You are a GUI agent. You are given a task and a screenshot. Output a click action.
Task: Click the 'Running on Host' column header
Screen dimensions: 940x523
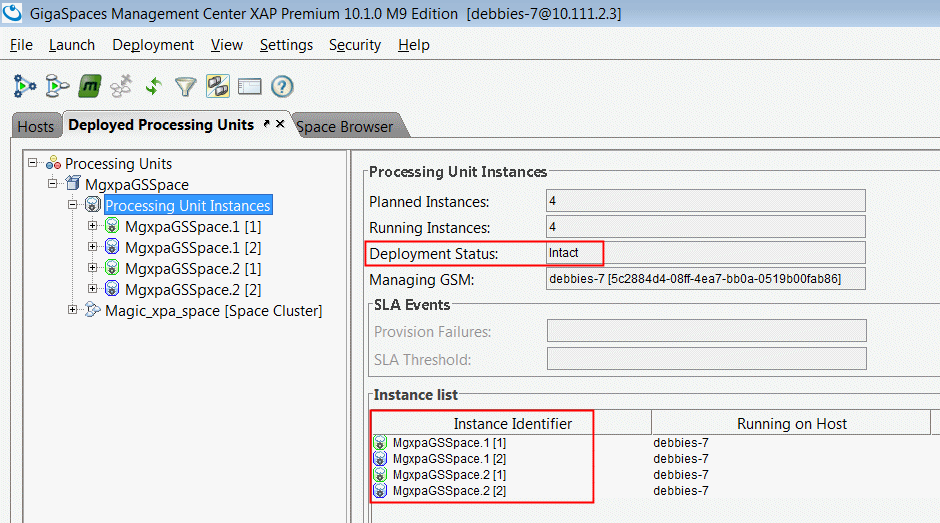[x=791, y=423]
